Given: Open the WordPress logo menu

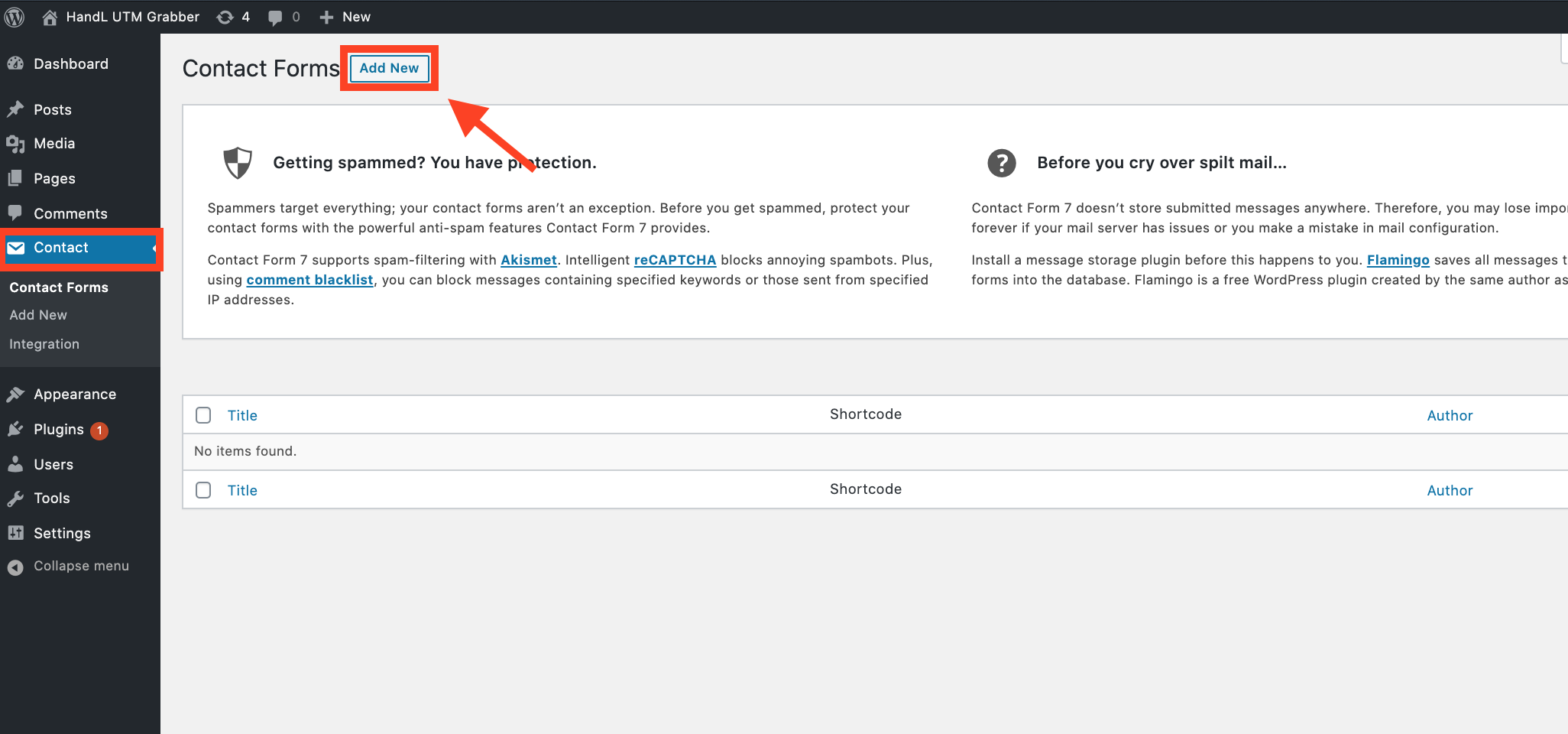Looking at the screenshot, I should click(x=15, y=16).
